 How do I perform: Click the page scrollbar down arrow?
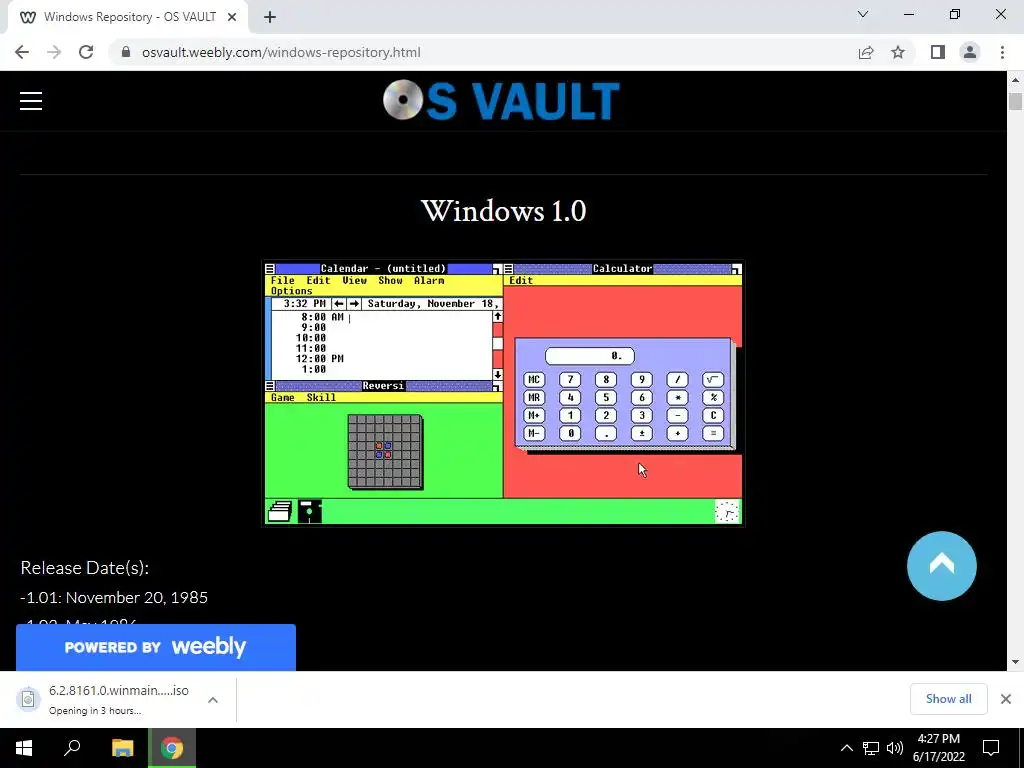coord(1015,662)
